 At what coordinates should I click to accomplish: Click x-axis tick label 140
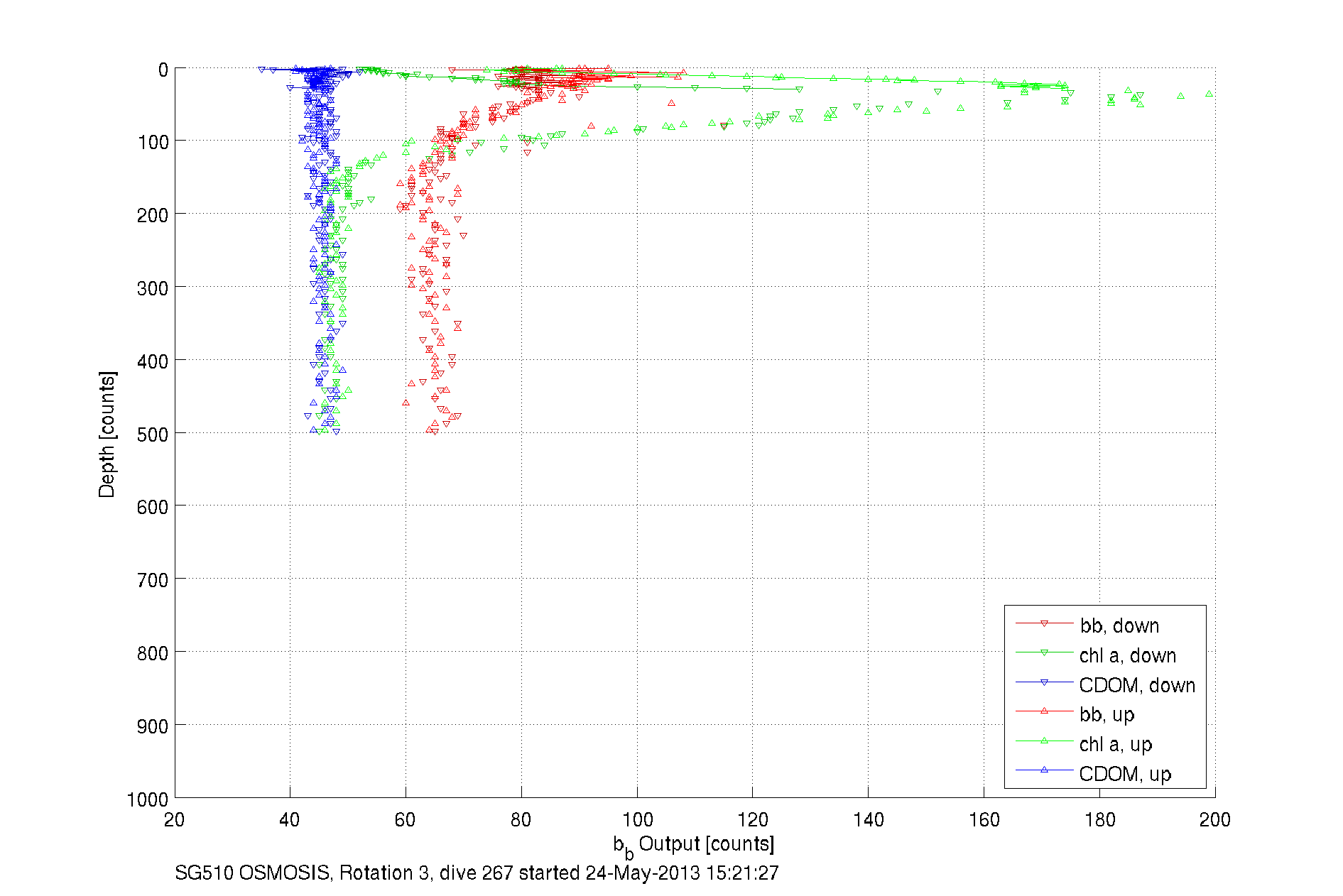(x=869, y=820)
